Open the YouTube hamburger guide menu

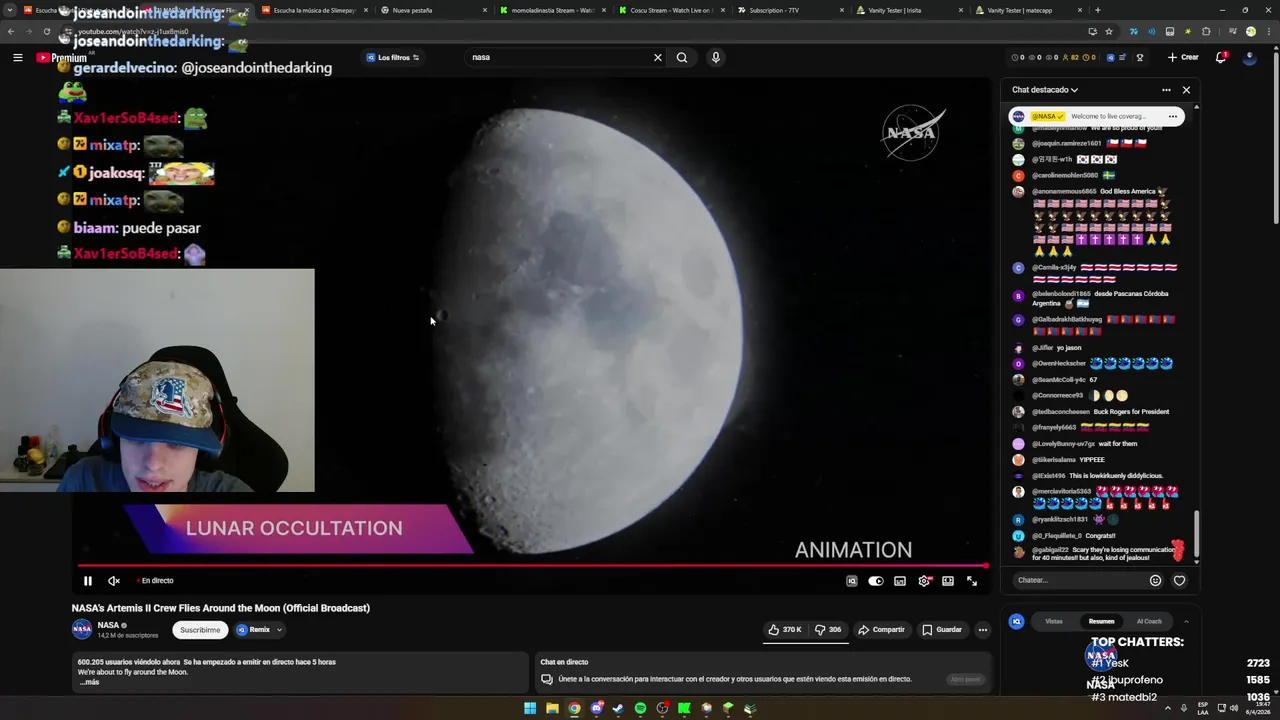coord(17,57)
